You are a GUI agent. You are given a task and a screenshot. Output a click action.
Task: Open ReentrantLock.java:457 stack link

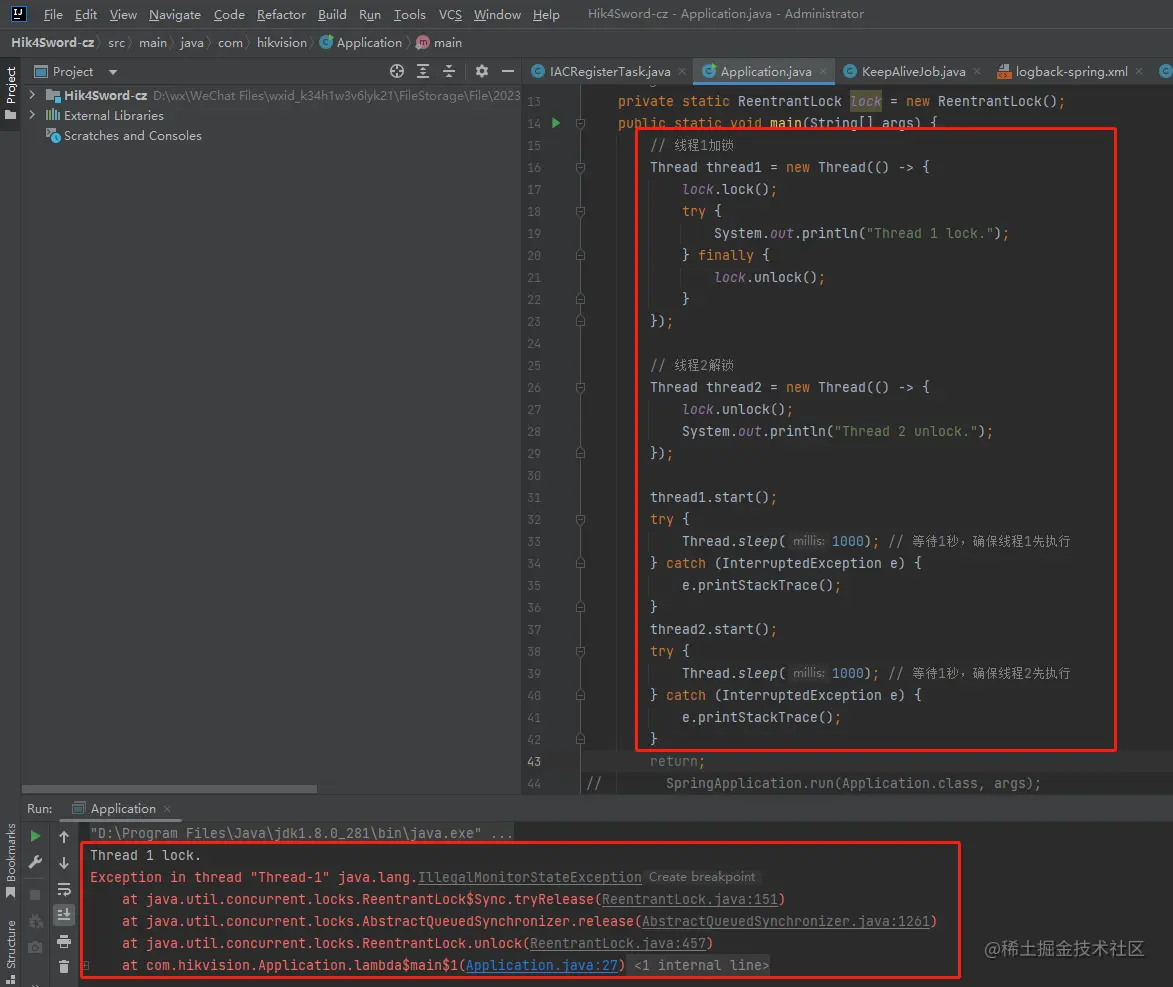click(618, 944)
